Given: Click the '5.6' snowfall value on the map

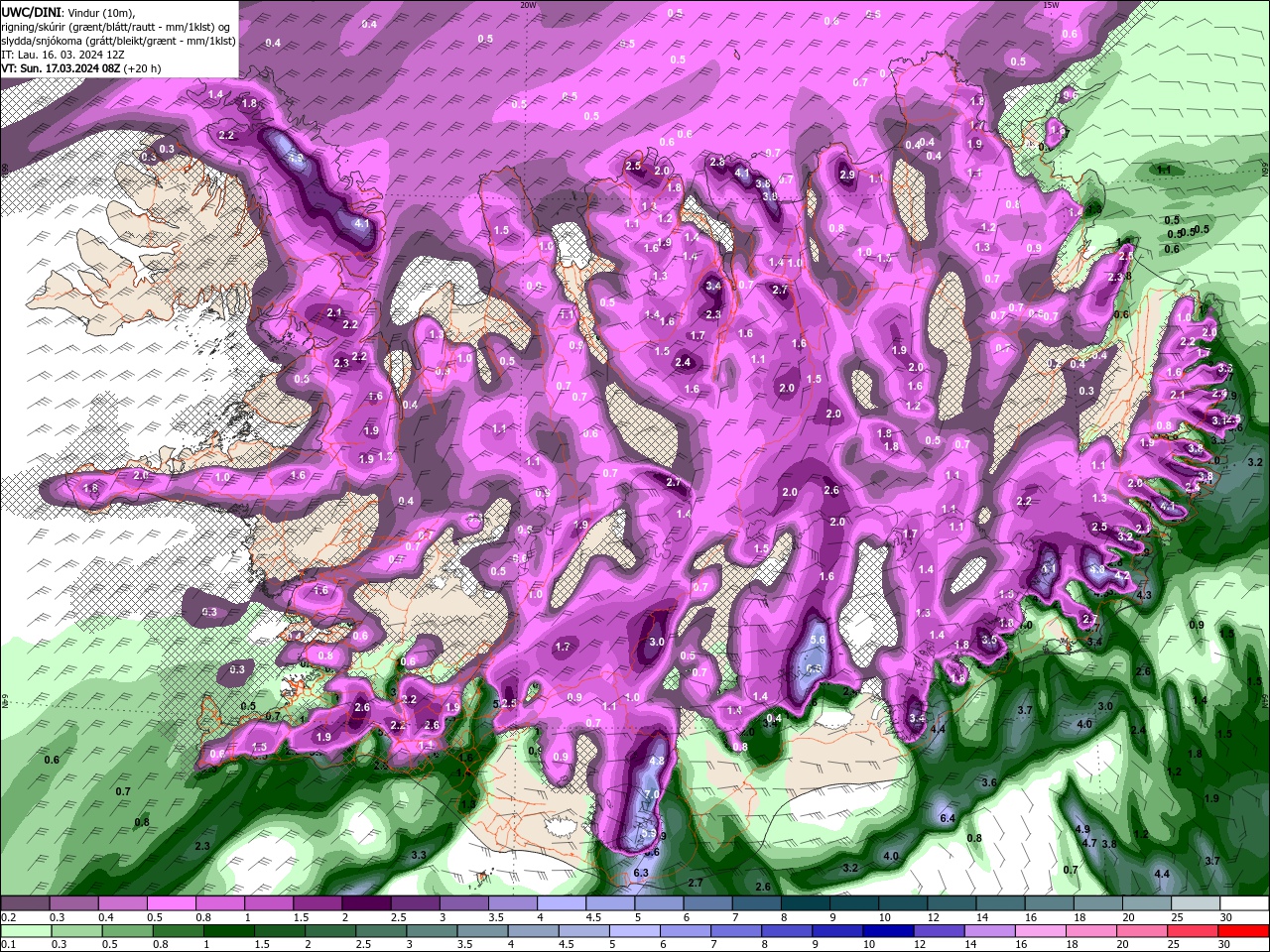Looking at the screenshot, I should (818, 641).
